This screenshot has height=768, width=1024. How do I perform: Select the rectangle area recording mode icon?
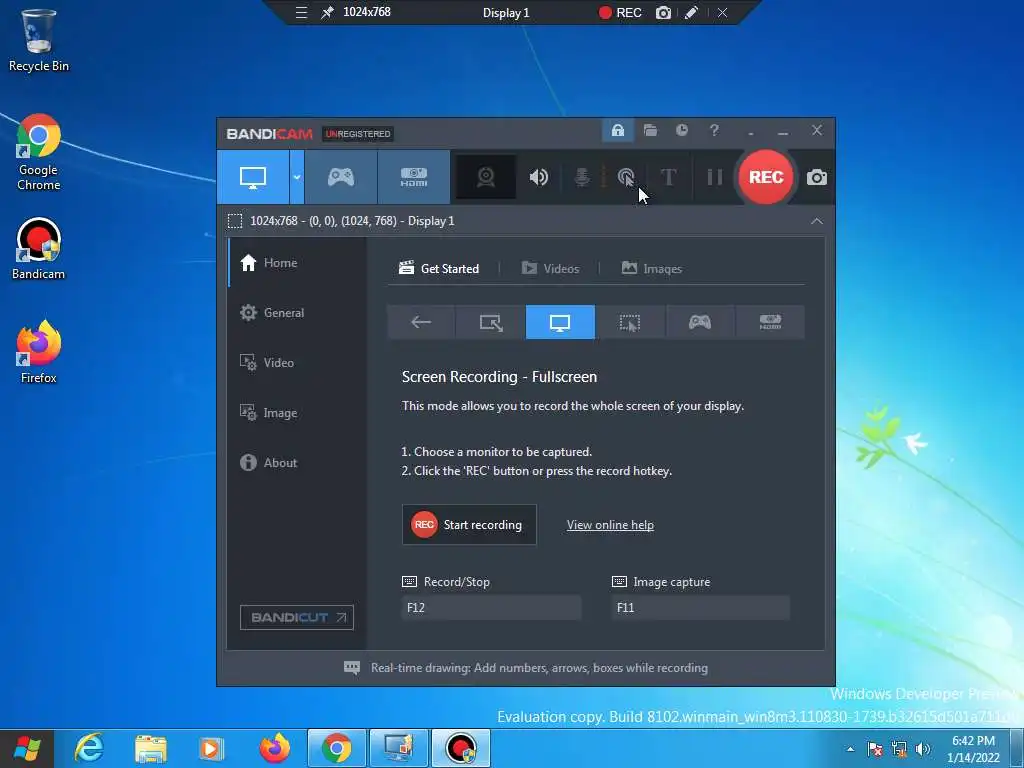(x=490, y=322)
